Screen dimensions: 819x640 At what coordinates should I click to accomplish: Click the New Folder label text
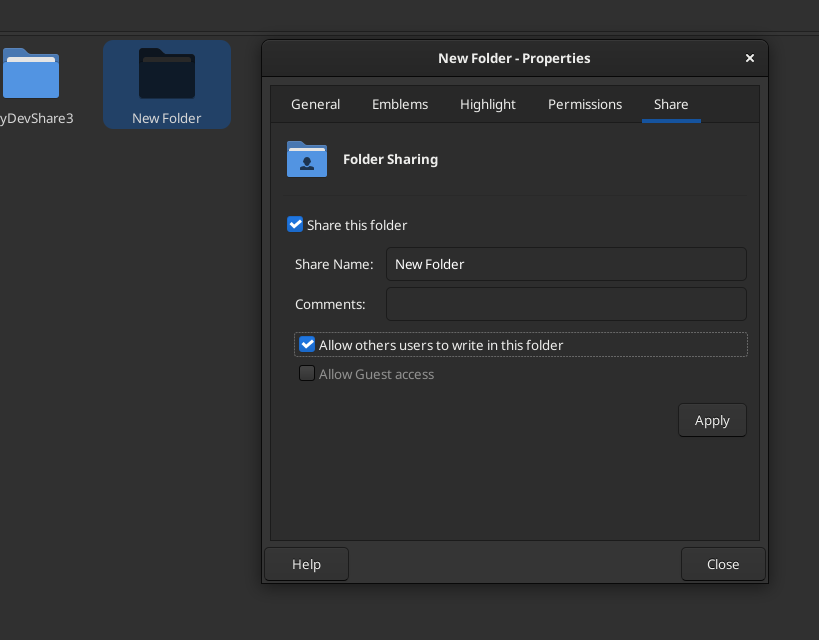click(167, 119)
